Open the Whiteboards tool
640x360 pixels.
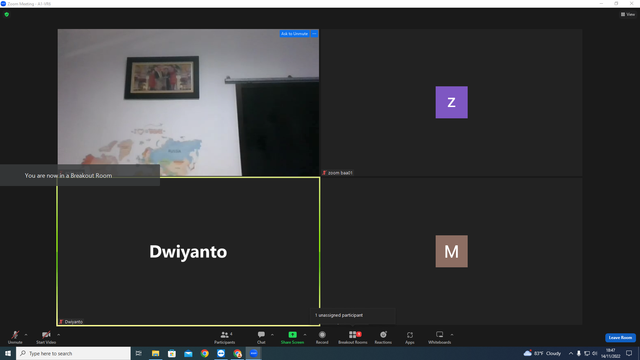pos(440,337)
